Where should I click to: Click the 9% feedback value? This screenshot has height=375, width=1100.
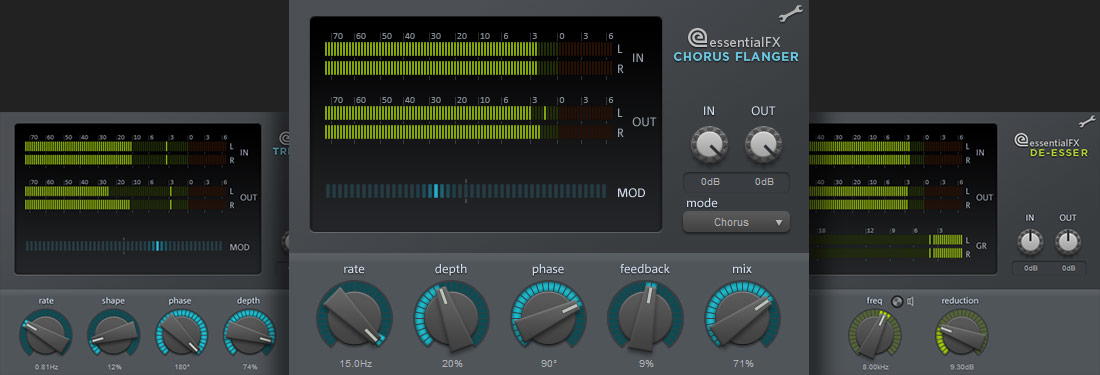(x=645, y=363)
